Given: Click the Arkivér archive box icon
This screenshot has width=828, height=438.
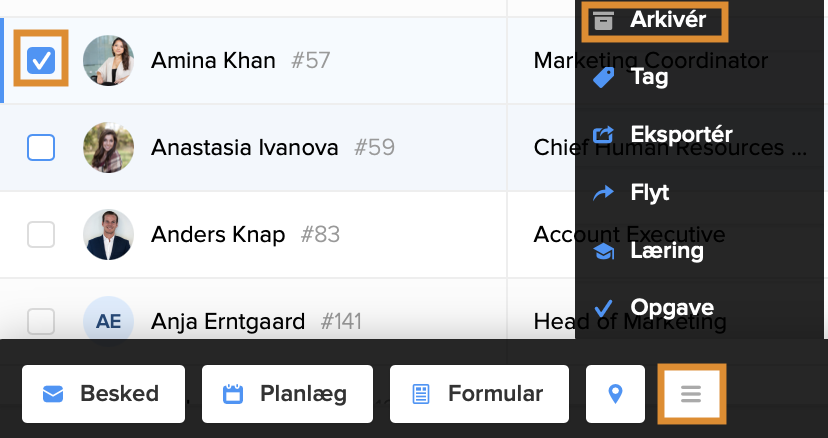Looking at the screenshot, I should (603, 20).
